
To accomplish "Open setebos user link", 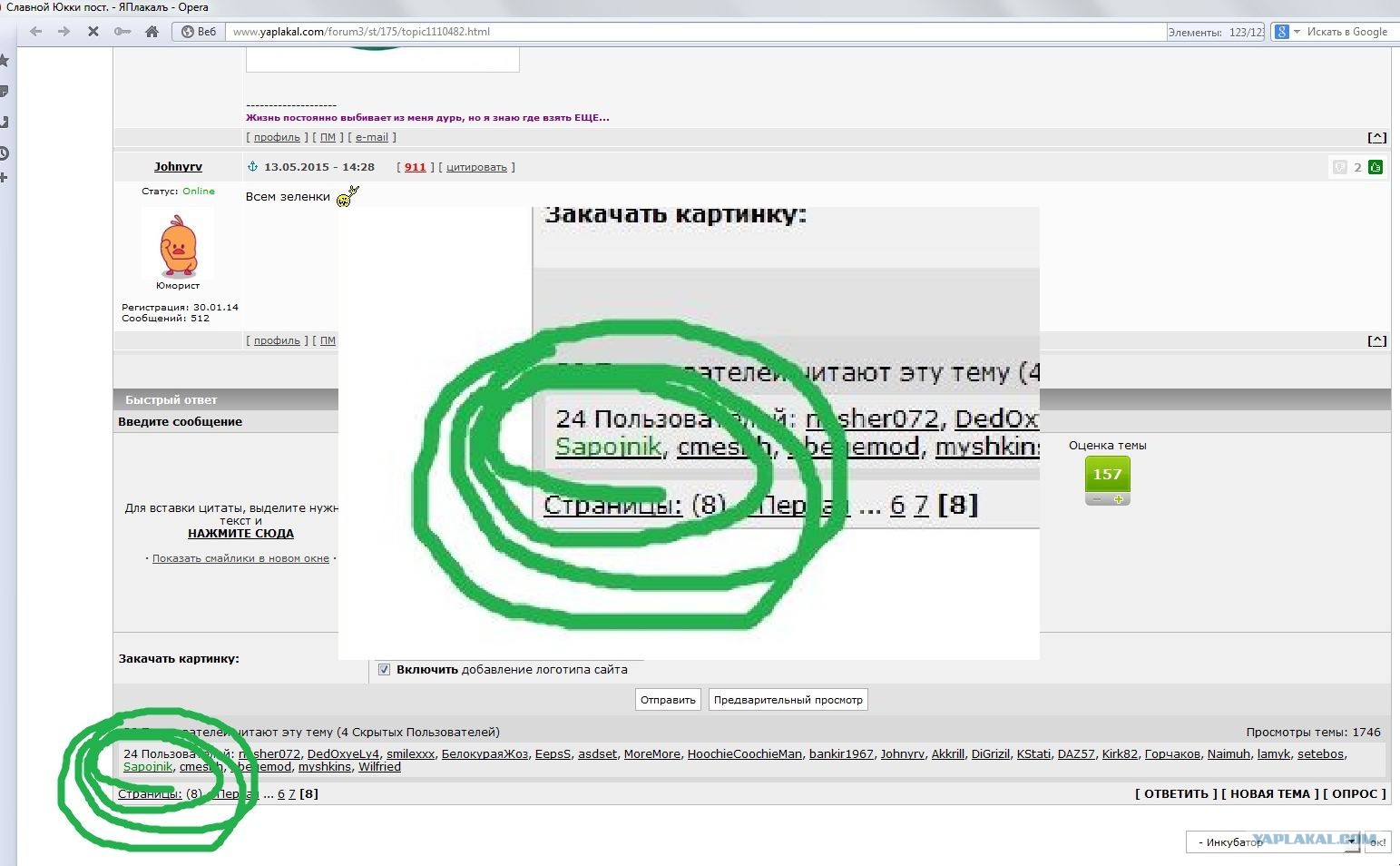I will point(1320,754).
